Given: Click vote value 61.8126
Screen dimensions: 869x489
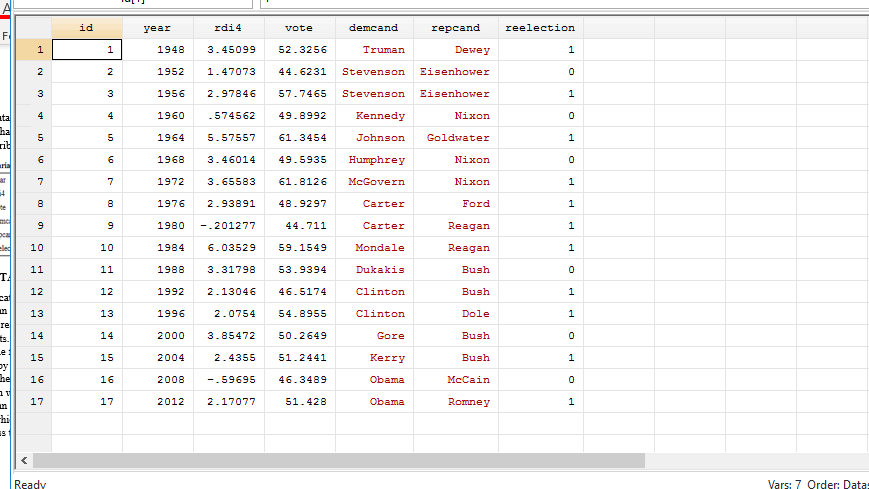Looking at the screenshot, I should (x=300, y=182).
